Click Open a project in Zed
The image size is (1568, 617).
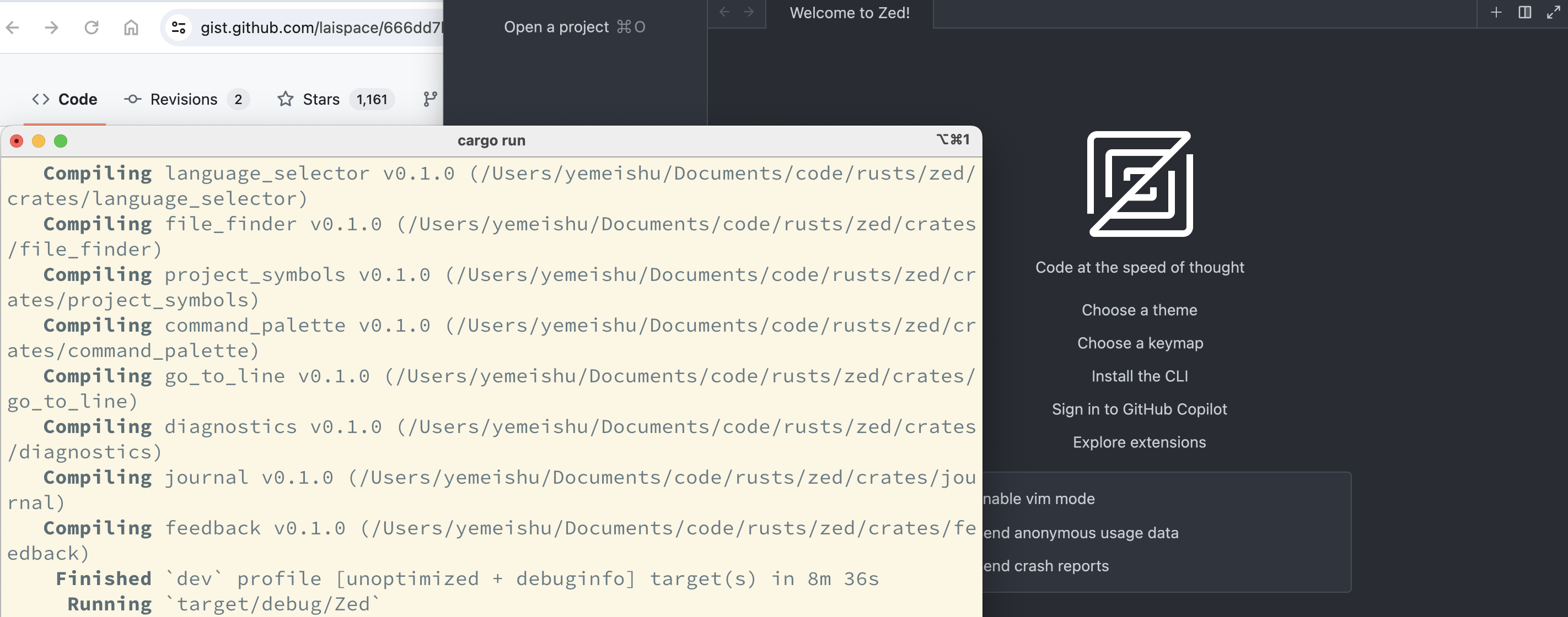[x=574, y=27]
